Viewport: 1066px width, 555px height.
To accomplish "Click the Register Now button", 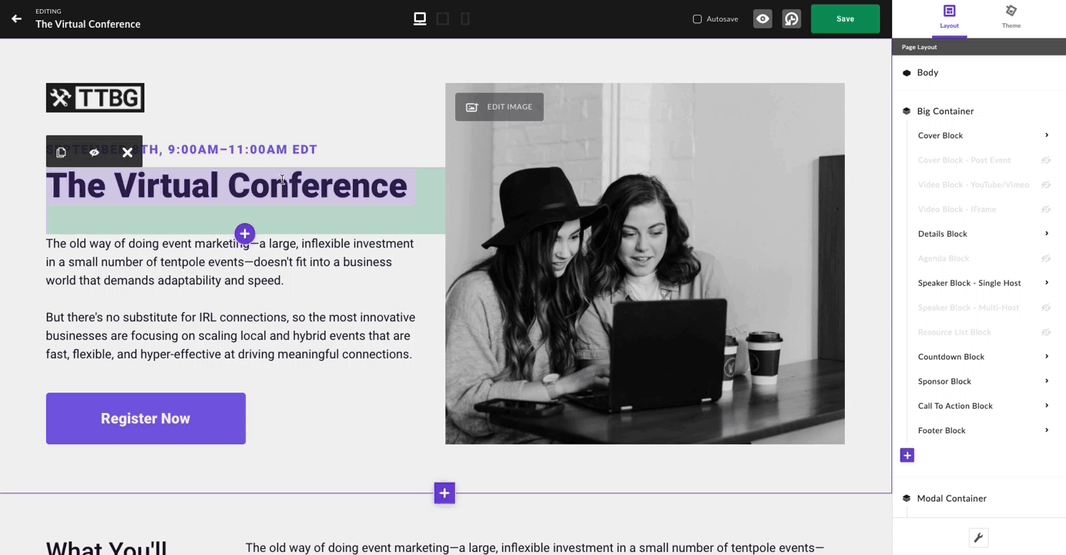I will 145,418.
